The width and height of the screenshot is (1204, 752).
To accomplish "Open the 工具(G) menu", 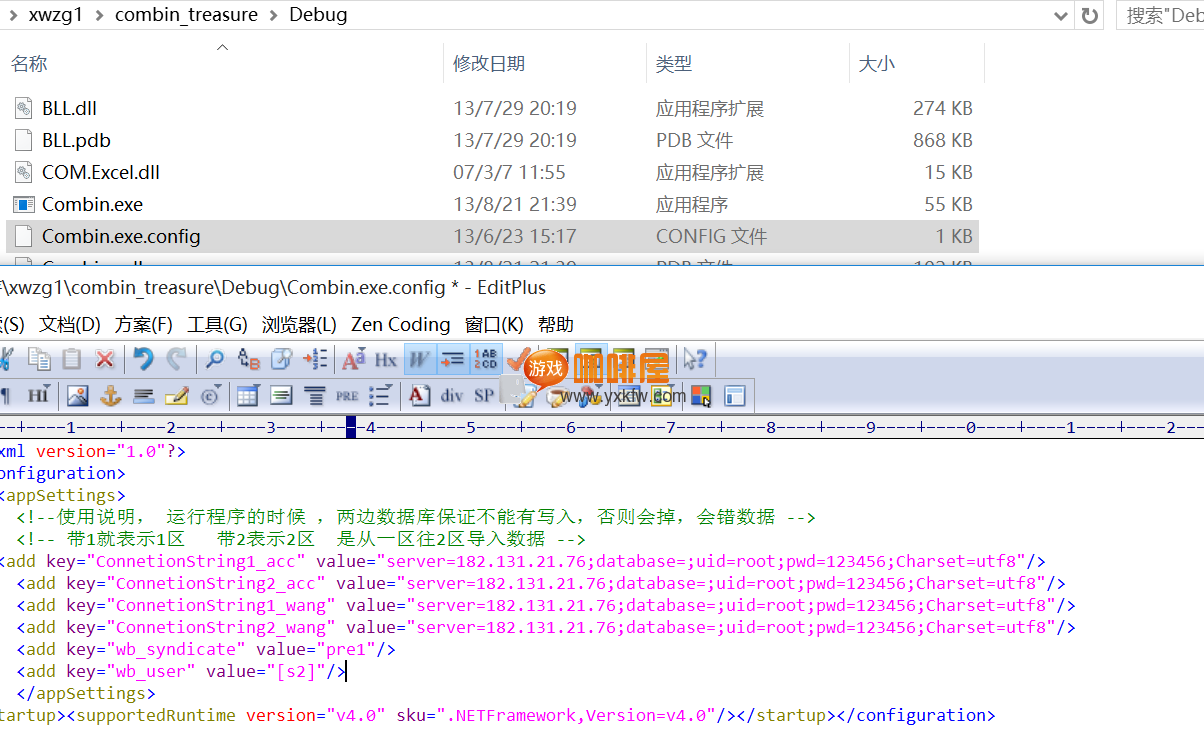I will tap(217, 324).
